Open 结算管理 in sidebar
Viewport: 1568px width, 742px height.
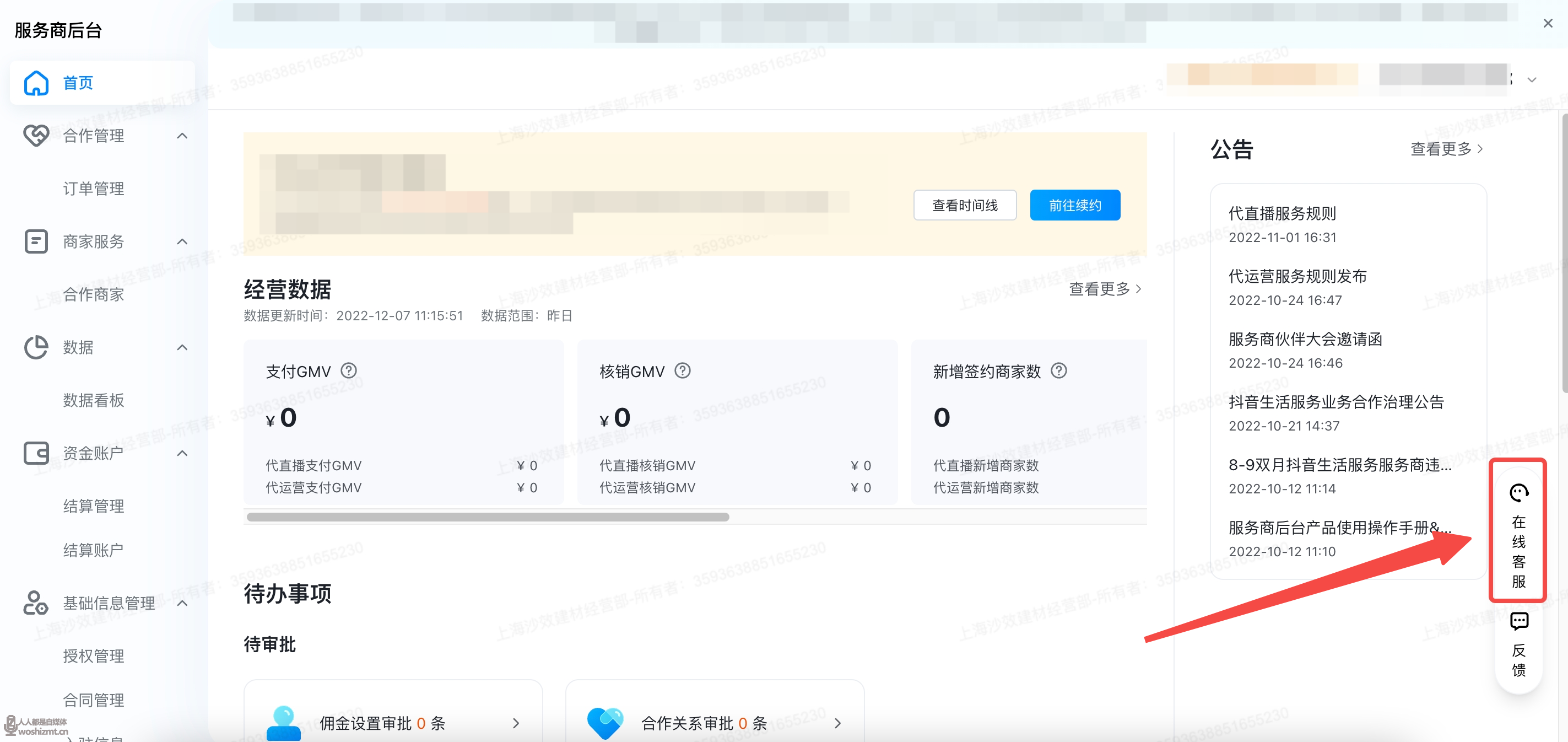(x=93, y=506)
